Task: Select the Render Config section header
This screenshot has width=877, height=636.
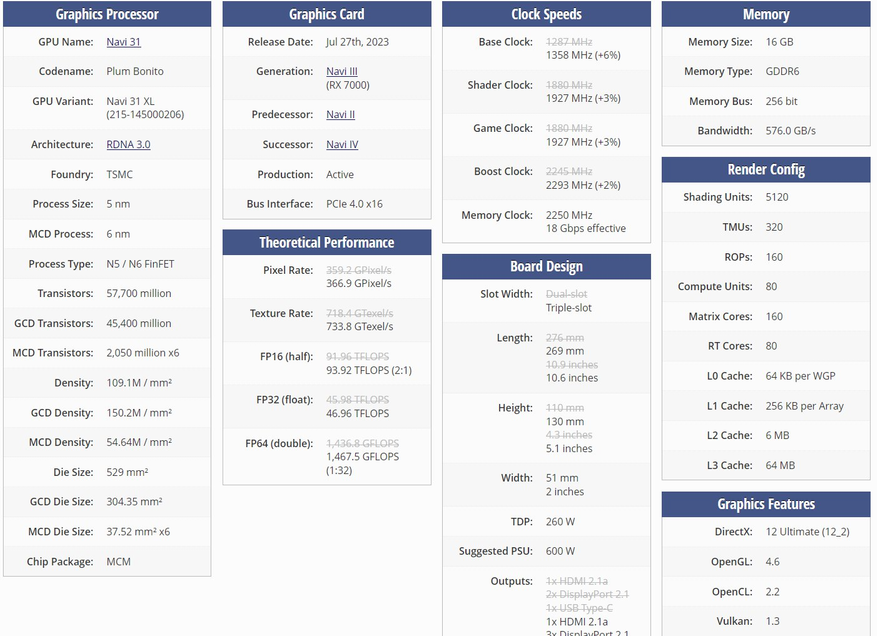Action: (766, 169)
